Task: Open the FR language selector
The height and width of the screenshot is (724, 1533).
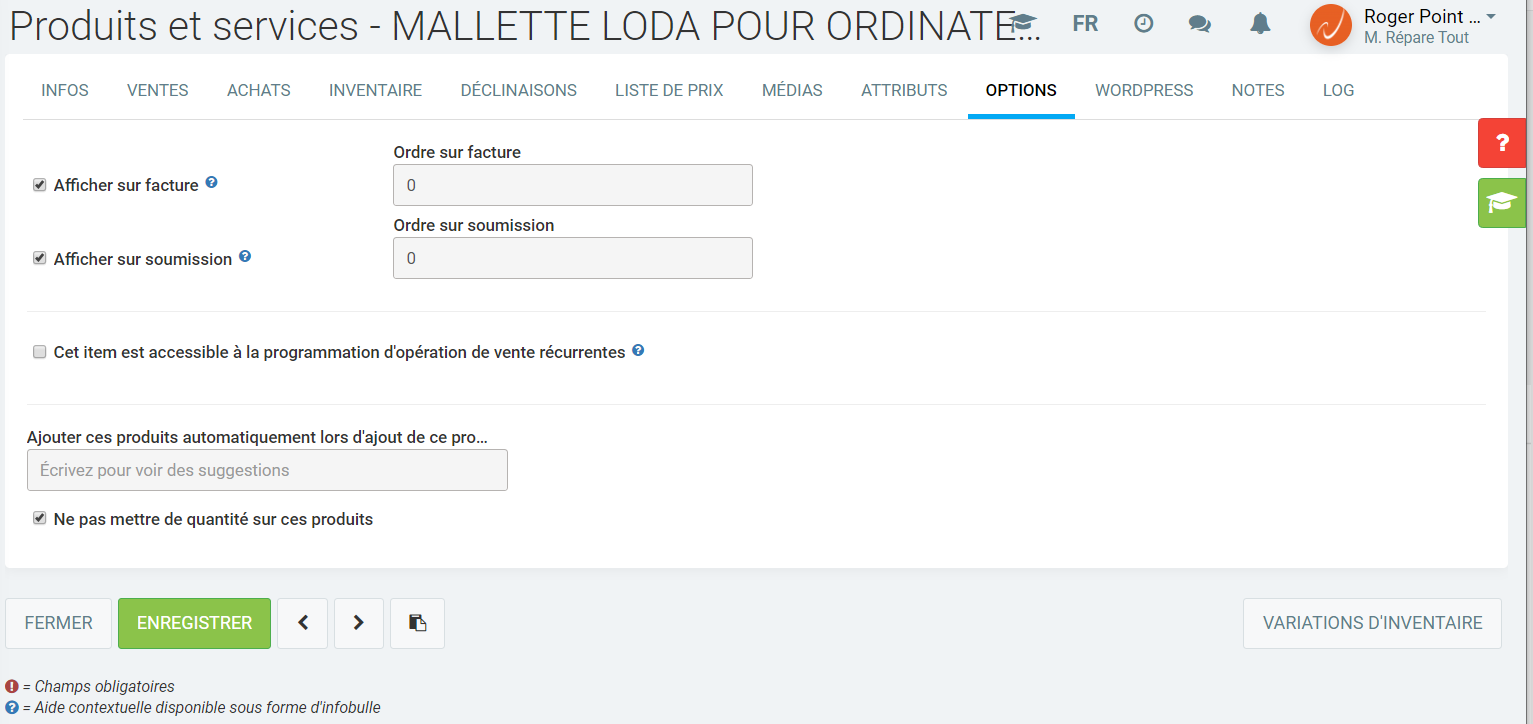Action: coord(1085,24)
